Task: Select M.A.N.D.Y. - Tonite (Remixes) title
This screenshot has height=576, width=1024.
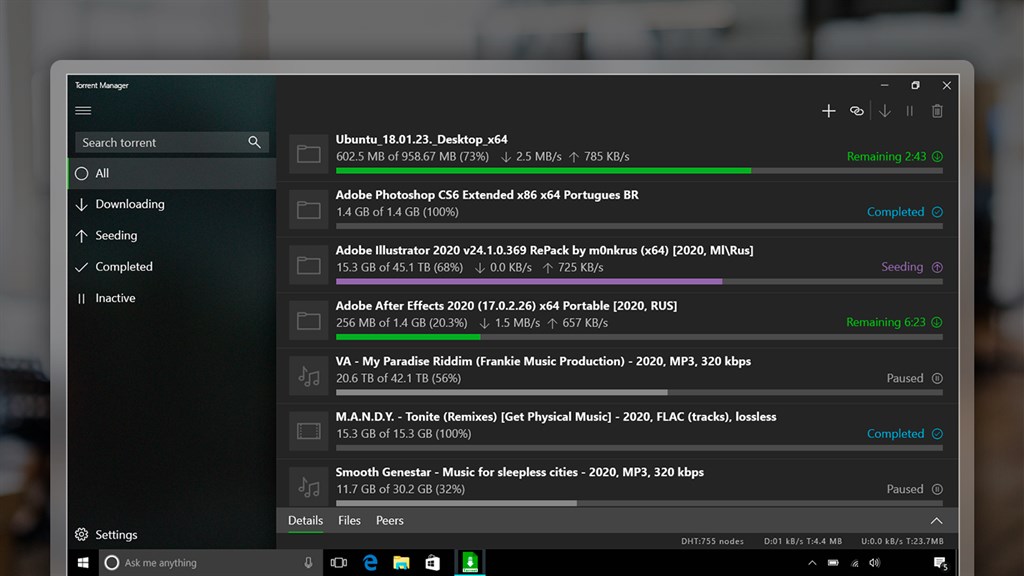Action: coord(556,417)
